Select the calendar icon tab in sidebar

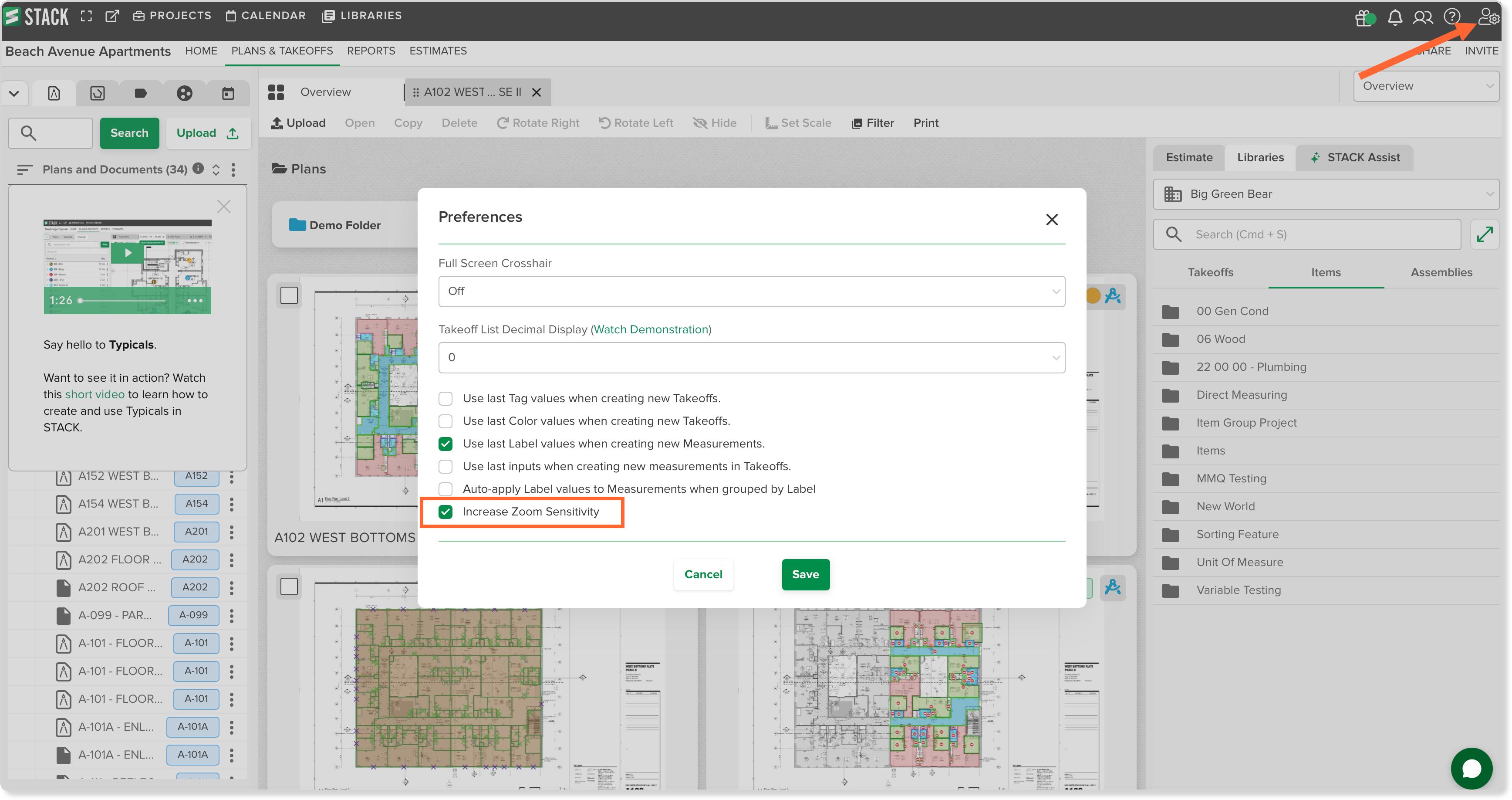point(228,93)
